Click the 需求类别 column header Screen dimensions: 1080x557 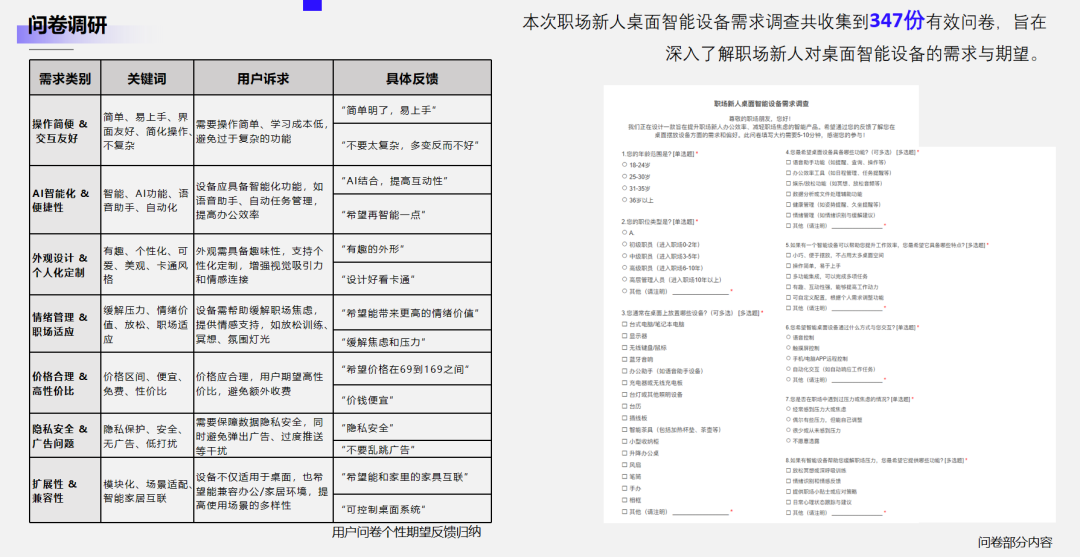coord(65,78)
